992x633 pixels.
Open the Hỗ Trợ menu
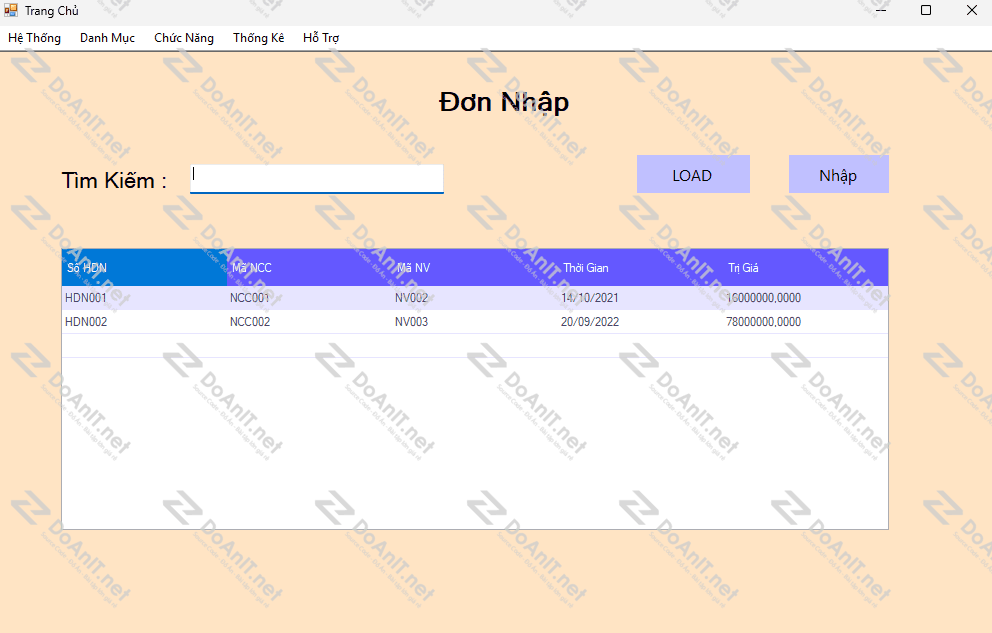pos(321,38)
